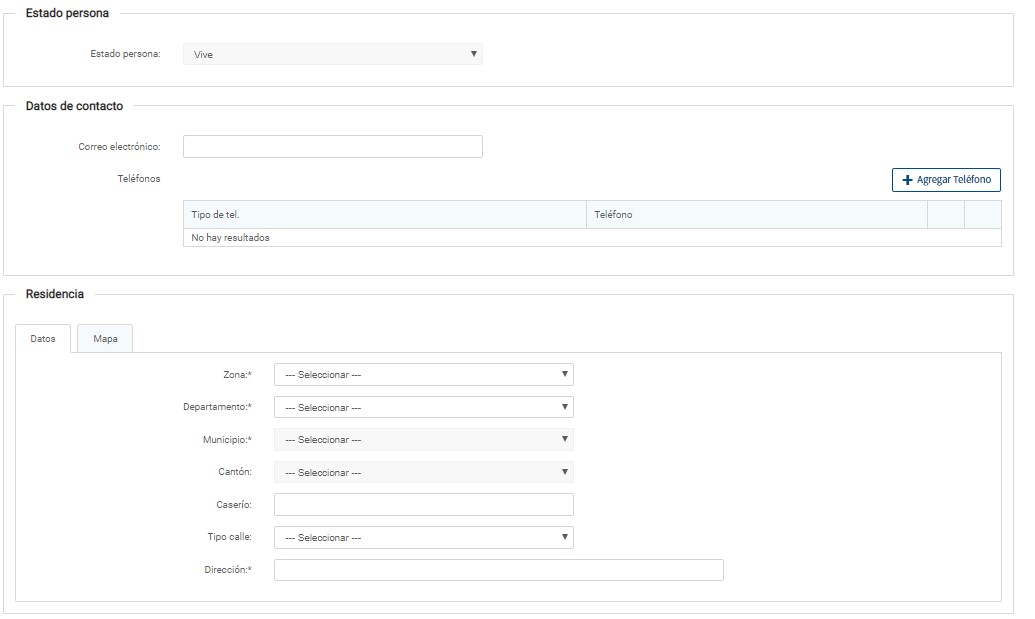Click the last empty column header in phone table
1035x619 pixels.
(x=982, y=215)
